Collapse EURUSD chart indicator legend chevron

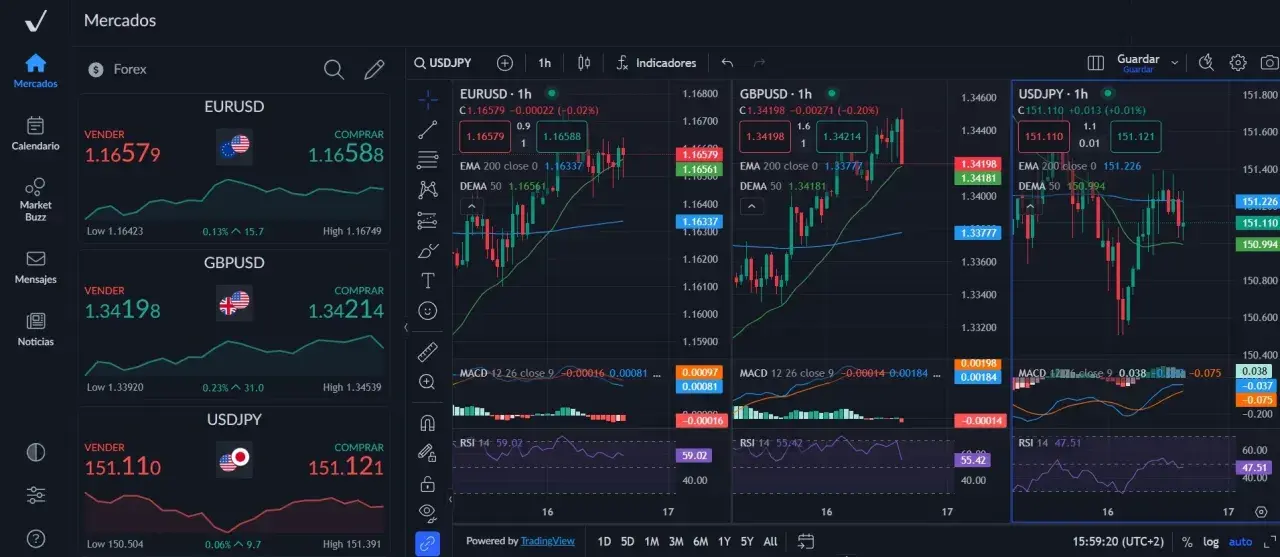coord(471,206)
